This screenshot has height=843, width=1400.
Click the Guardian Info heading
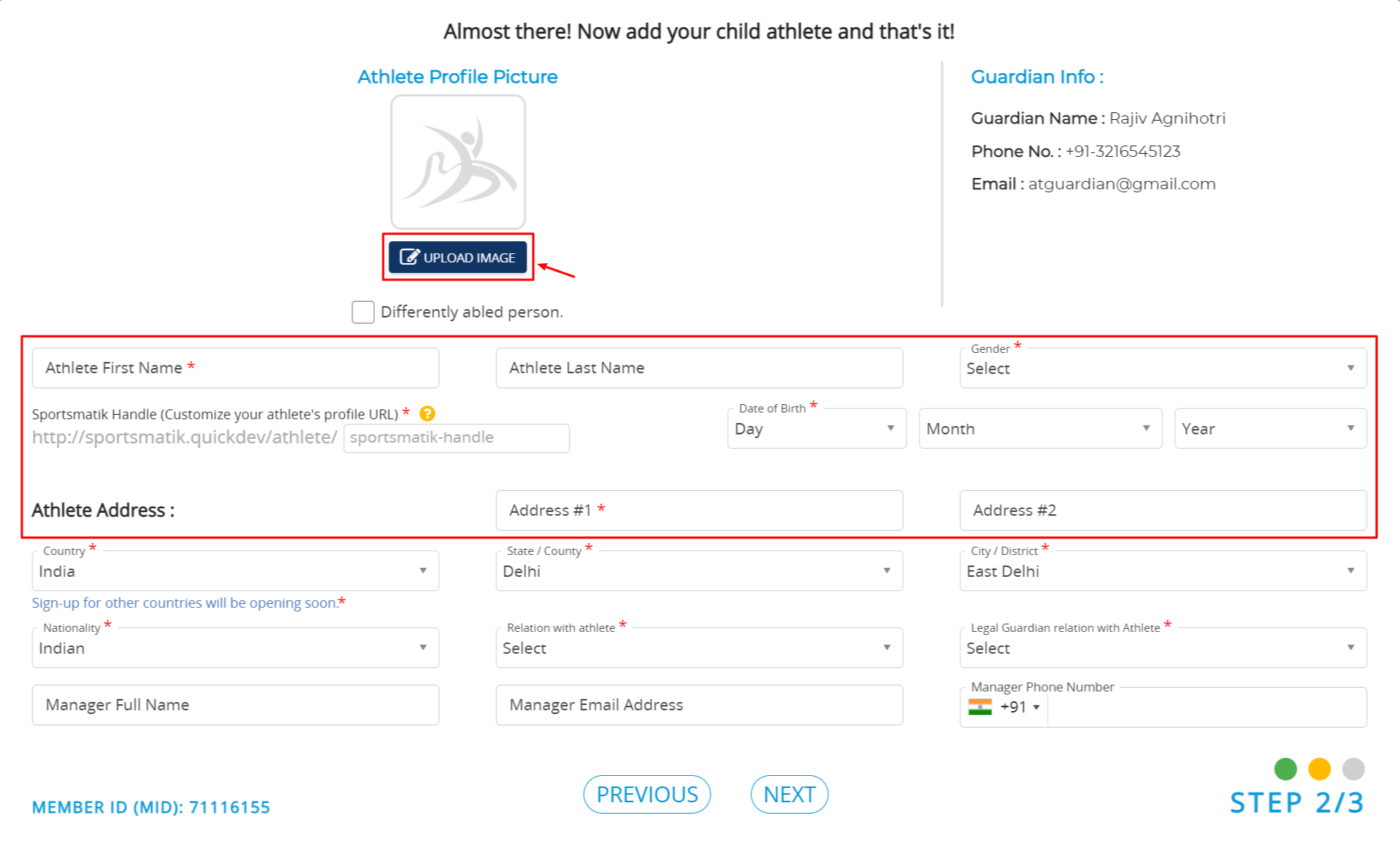[x=1037, y=77]
